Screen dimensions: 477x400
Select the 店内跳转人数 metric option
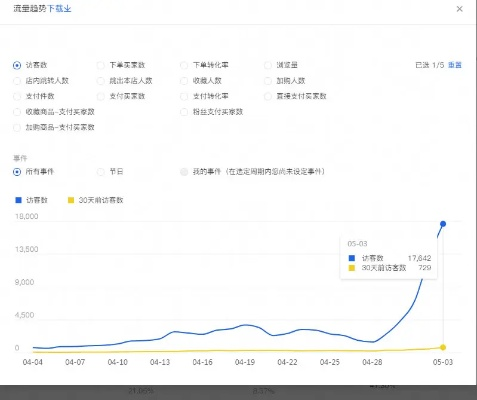click(x=17, y=81)
